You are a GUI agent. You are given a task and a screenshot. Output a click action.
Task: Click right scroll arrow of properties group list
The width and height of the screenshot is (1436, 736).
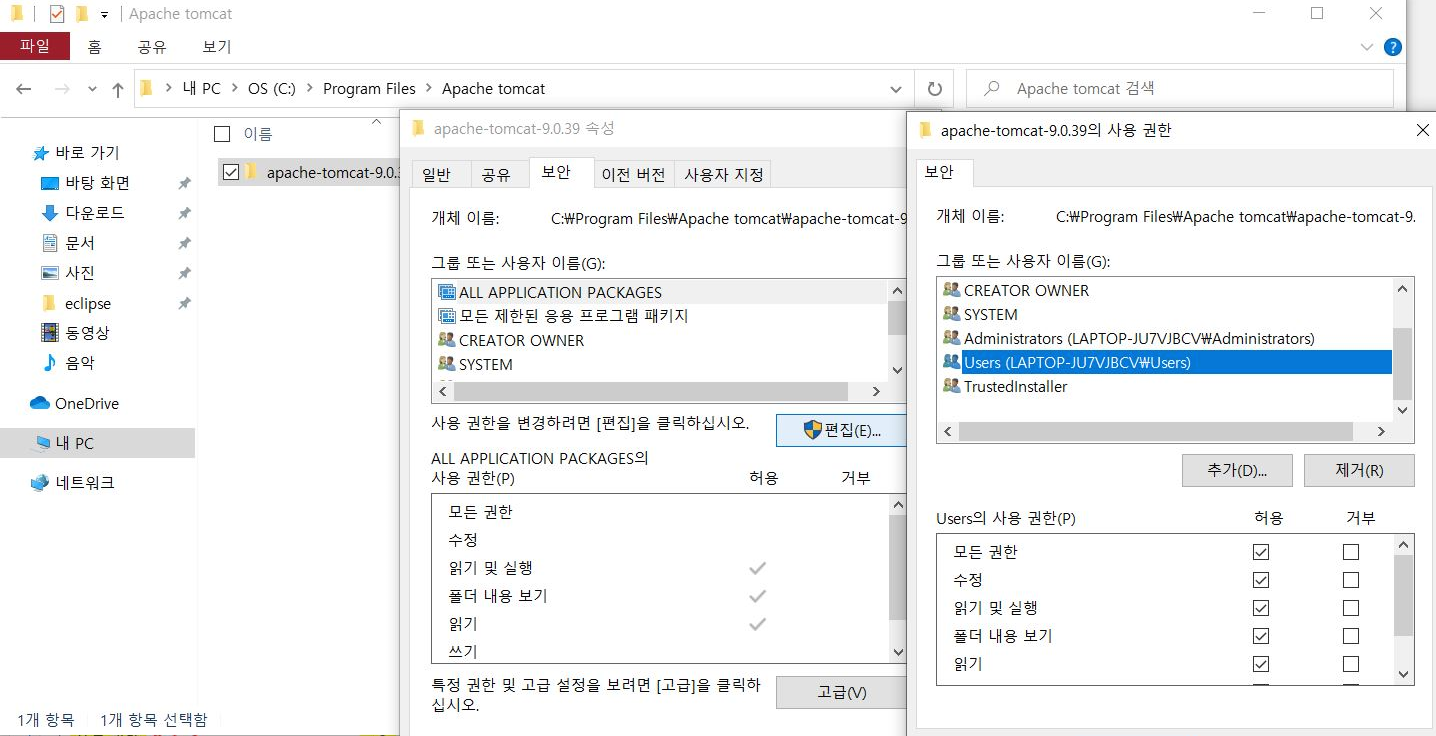[x=876, y=392]
